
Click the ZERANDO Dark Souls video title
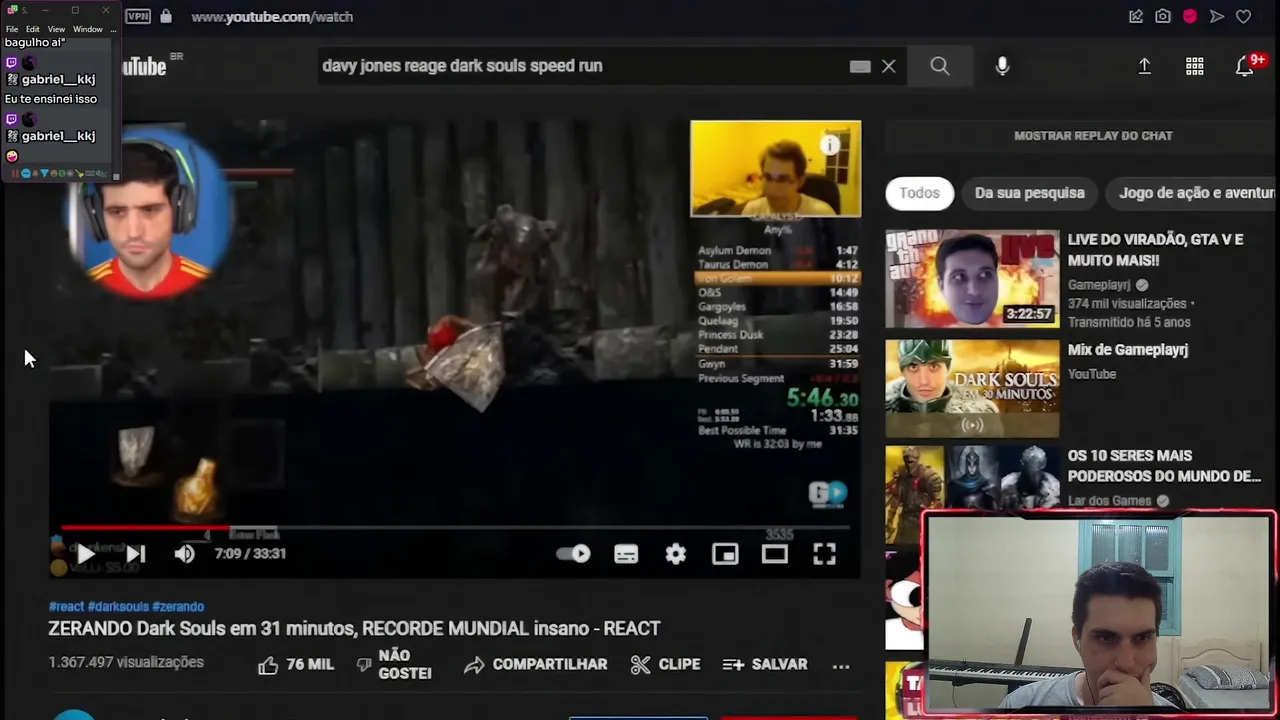tap(354, 629)
